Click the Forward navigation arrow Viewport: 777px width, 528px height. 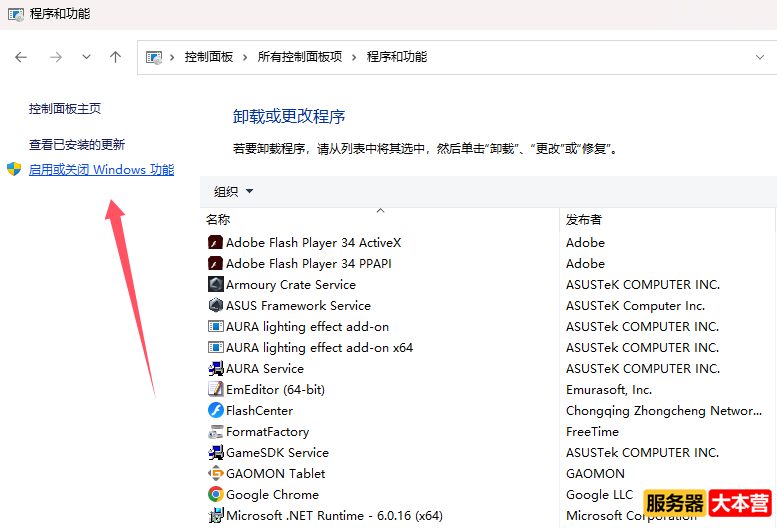56,57
